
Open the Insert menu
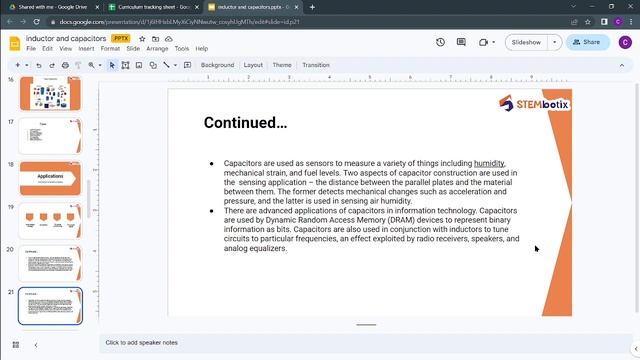click(86, 49)
